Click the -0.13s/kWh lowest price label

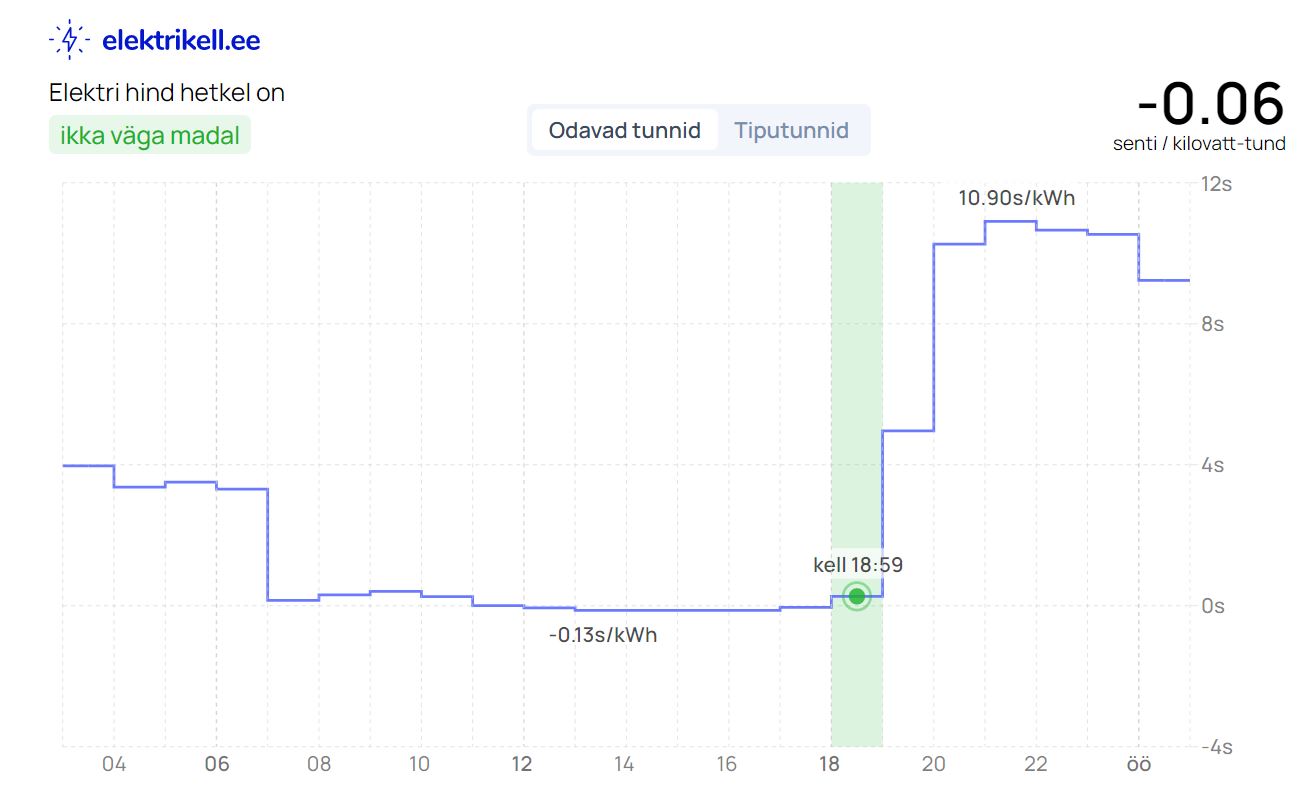click(603, 635)
